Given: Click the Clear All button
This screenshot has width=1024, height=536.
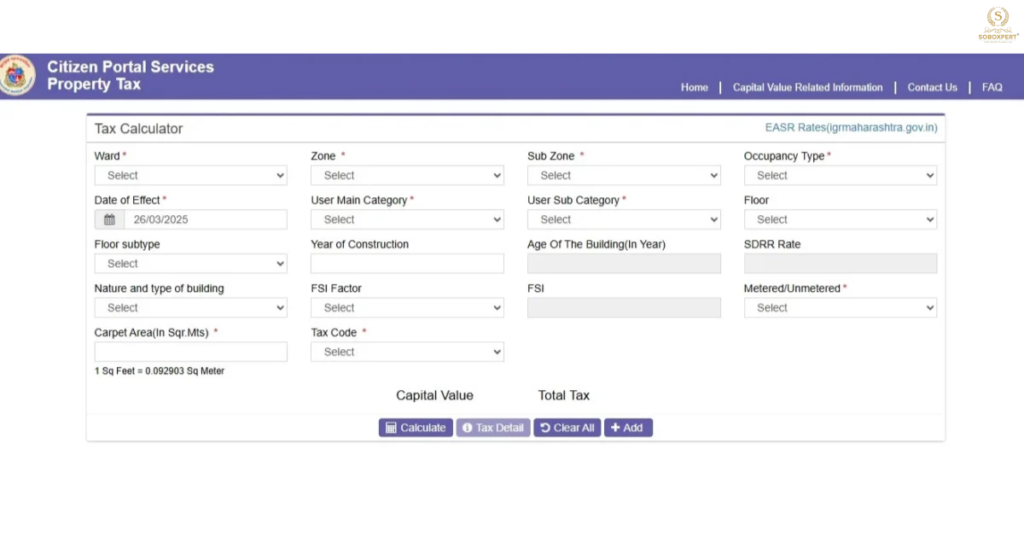Looking at the screenshot, I should coord(567,428).
